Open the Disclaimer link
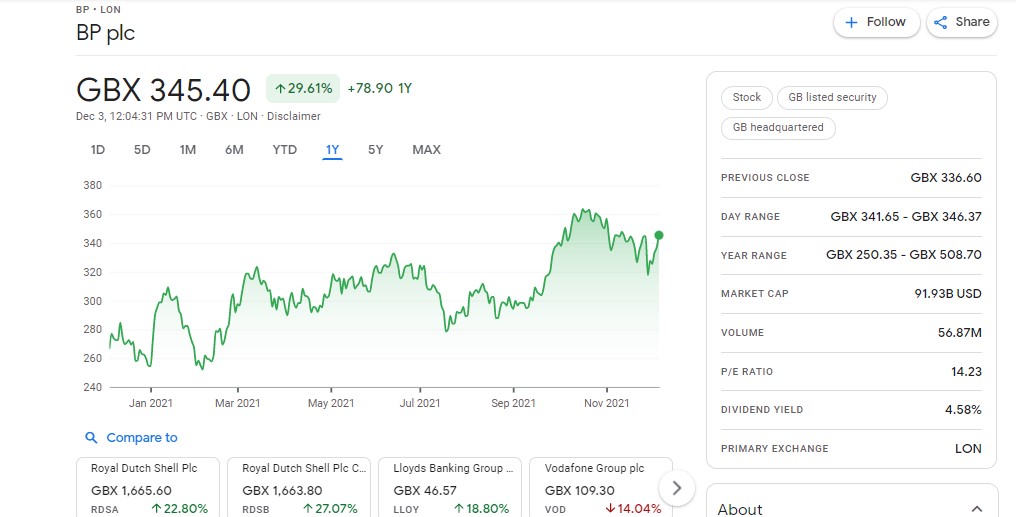This screenshot has width=1016, height=517. tap(294, 116)
